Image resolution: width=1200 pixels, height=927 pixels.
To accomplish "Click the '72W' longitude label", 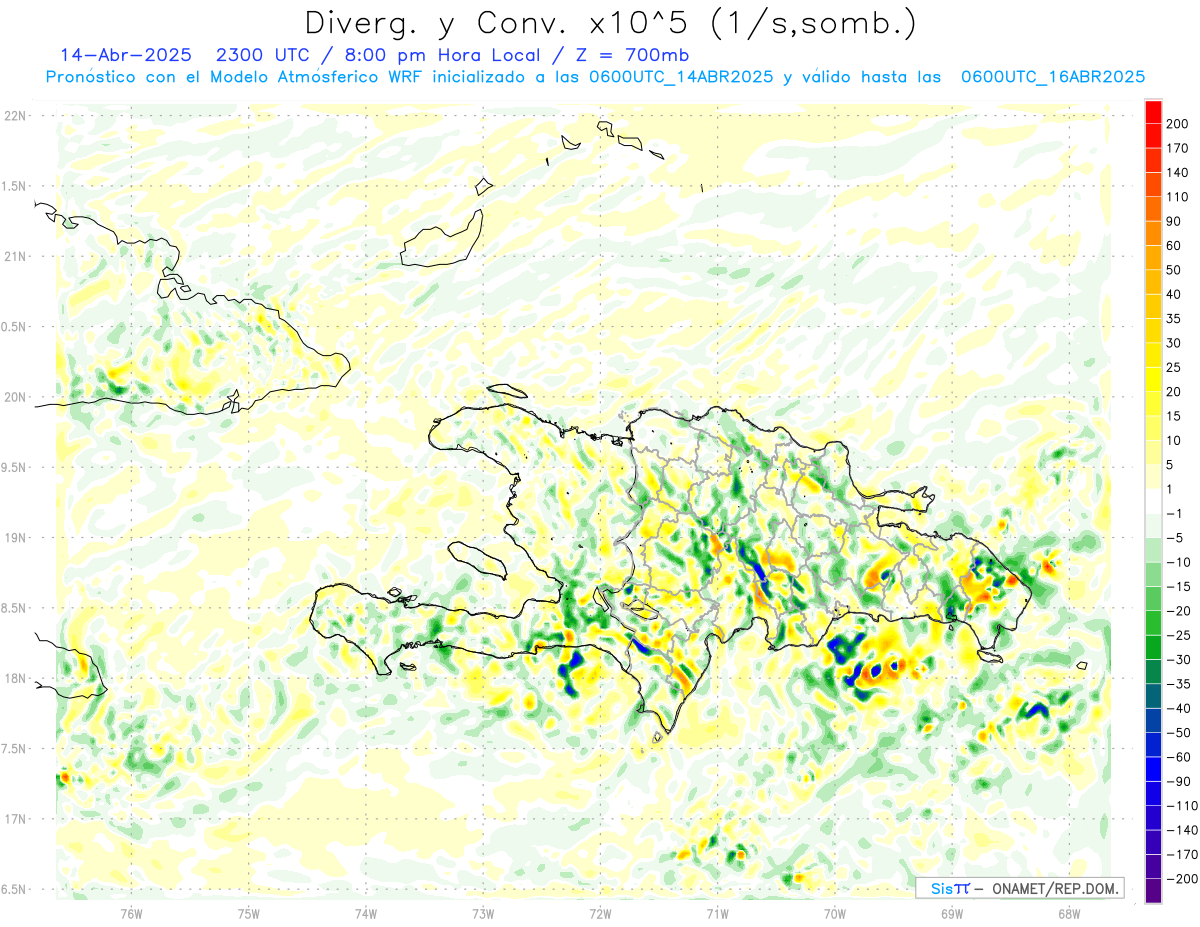I will tap(600, 913).
